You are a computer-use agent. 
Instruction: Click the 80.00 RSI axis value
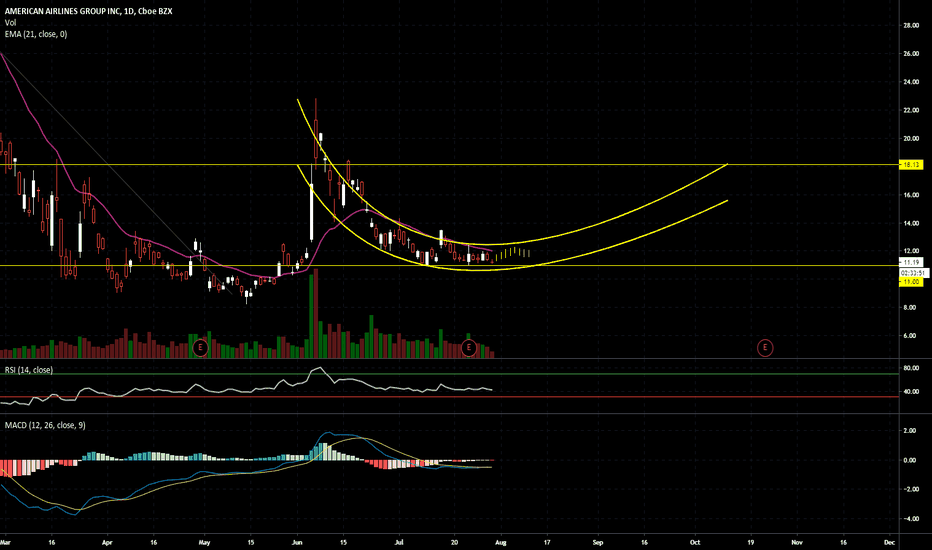tap(911, 368)
